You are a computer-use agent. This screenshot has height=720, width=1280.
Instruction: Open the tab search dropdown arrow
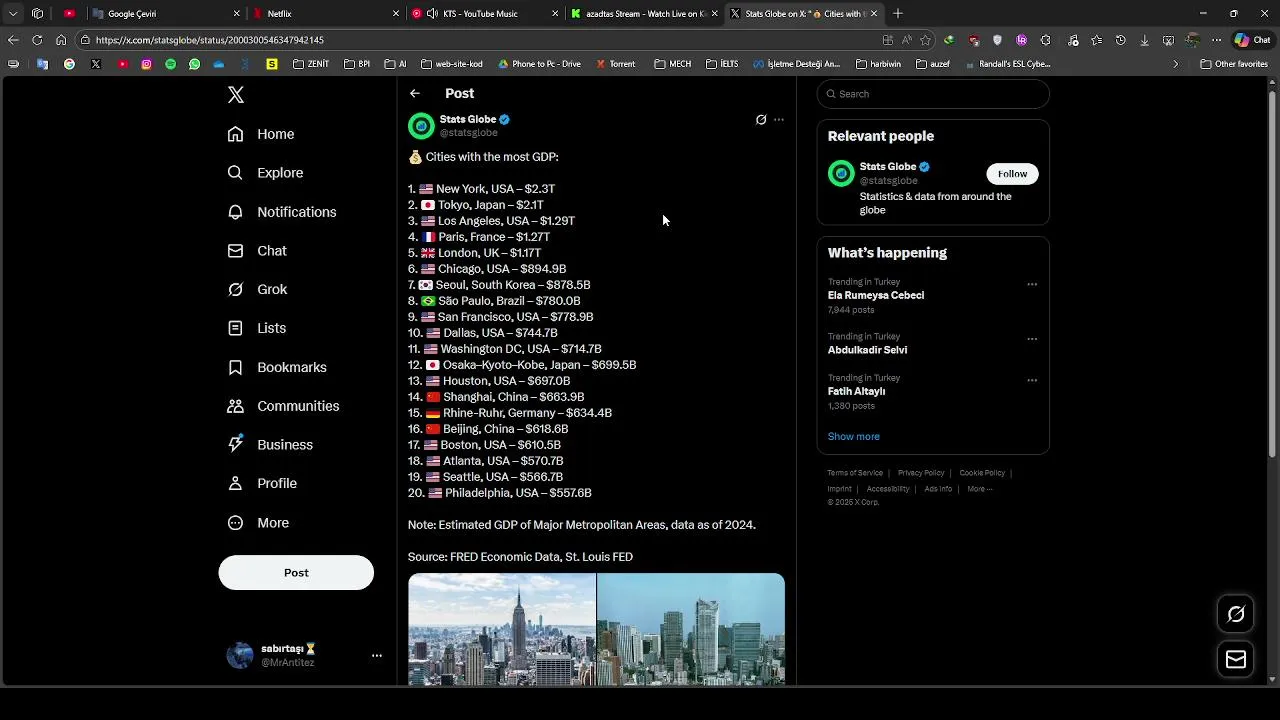13,14
